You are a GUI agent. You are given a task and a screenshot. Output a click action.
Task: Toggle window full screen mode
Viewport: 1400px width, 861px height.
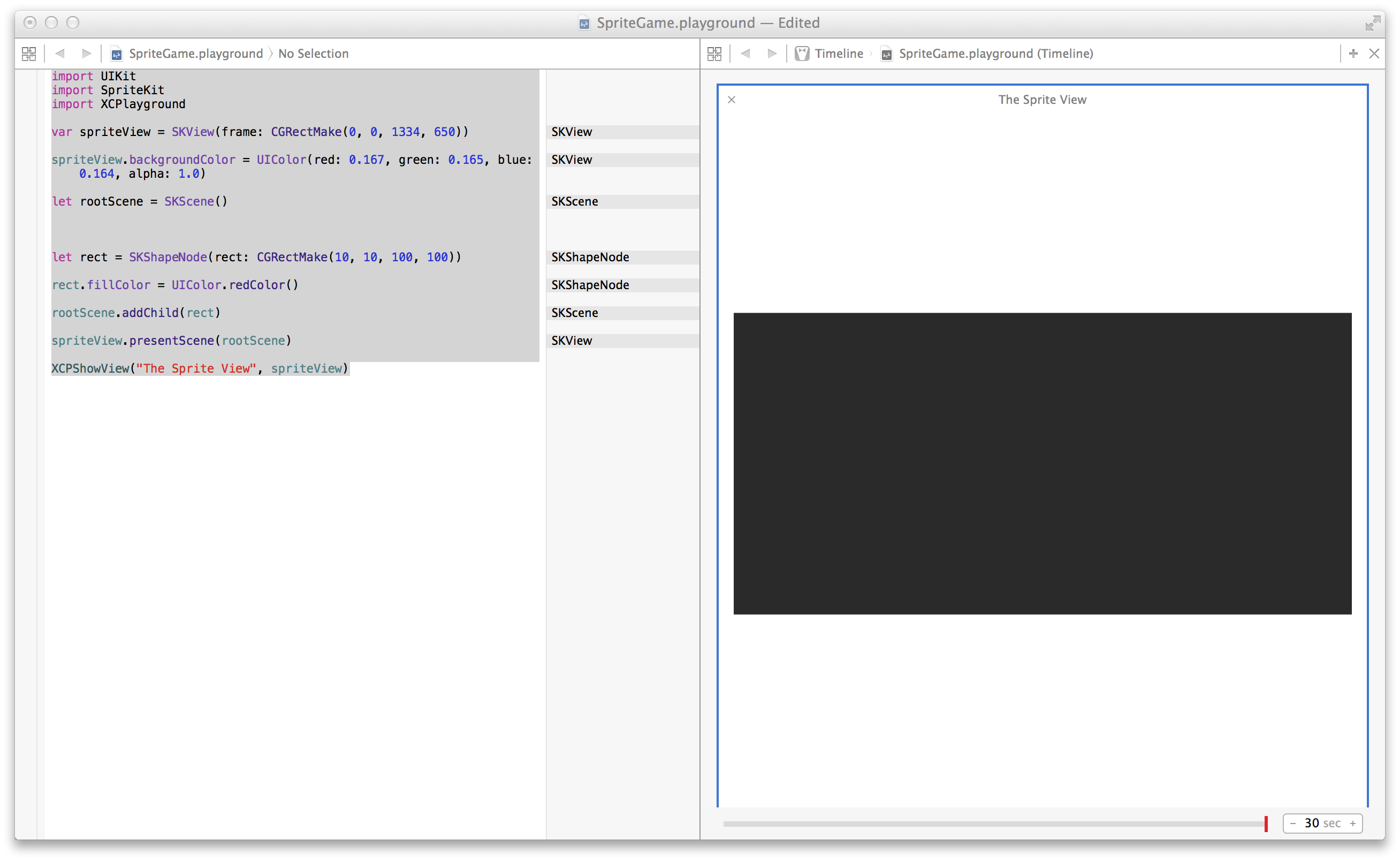pyautogui.click(x=1373, y=23)
